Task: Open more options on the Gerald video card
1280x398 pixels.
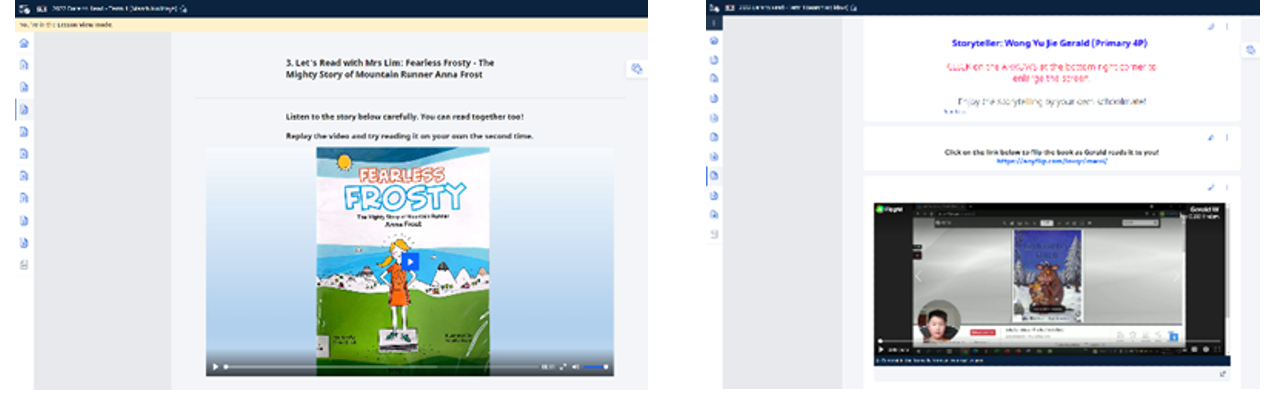Action: [1227, 187]
